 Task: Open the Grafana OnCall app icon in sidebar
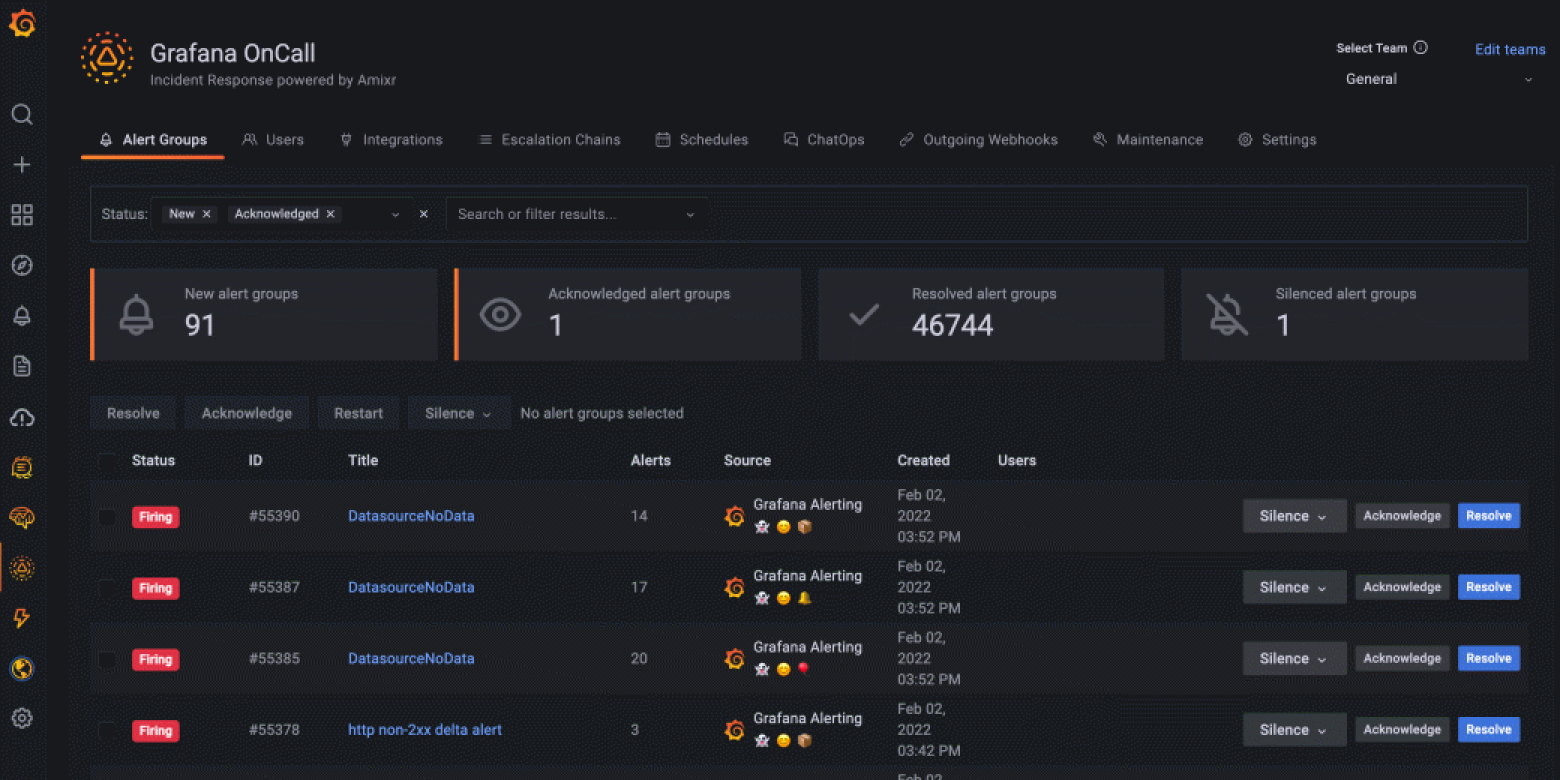[22, 568]
